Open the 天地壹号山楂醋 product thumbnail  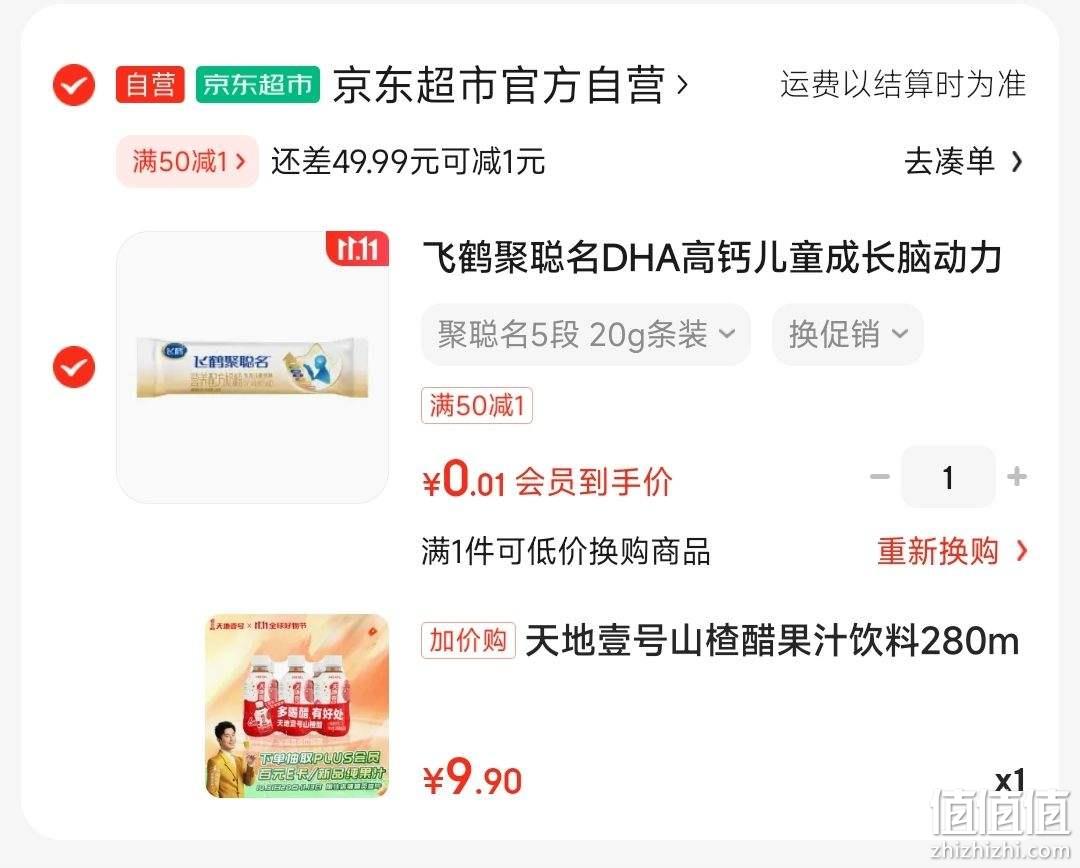coord(298,706)
